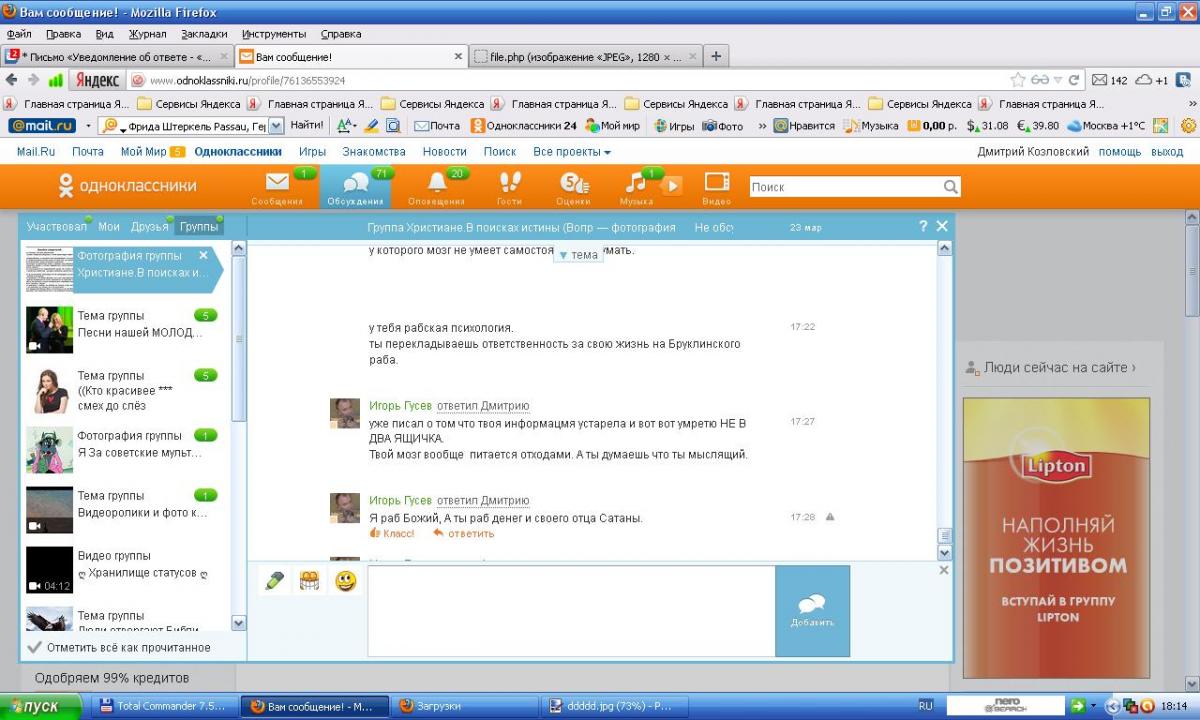Click the smiley emoji icon
The image size is (1200, 720).
tap(346, 581)
